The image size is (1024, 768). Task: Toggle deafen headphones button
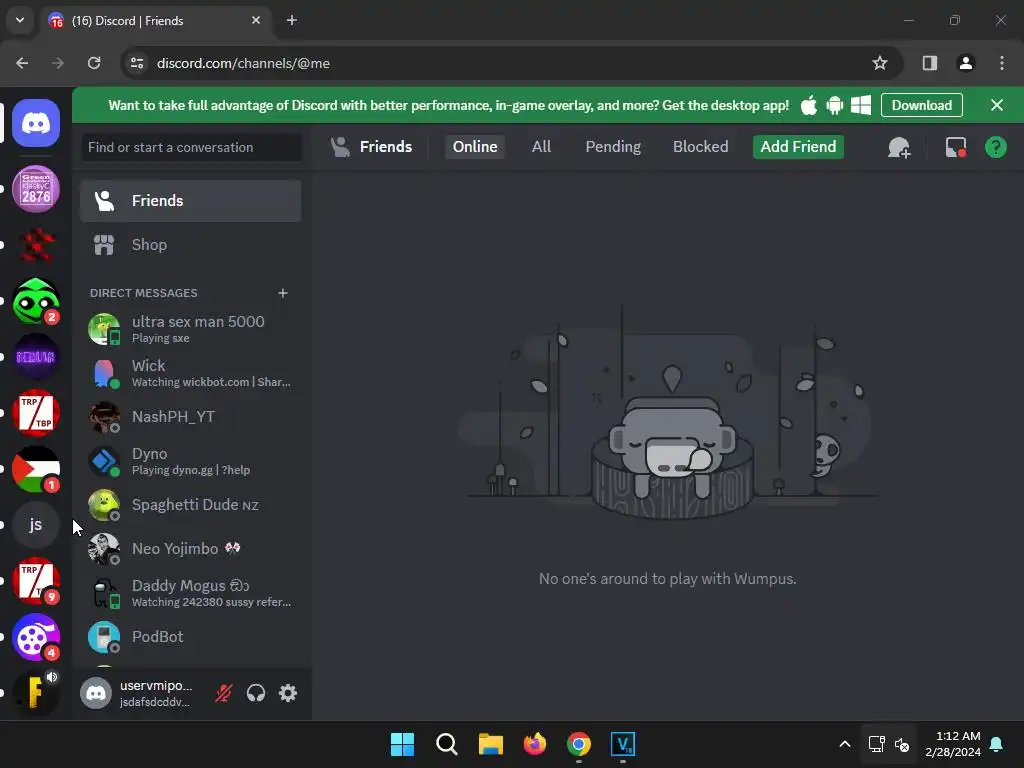tap(256, 693)
